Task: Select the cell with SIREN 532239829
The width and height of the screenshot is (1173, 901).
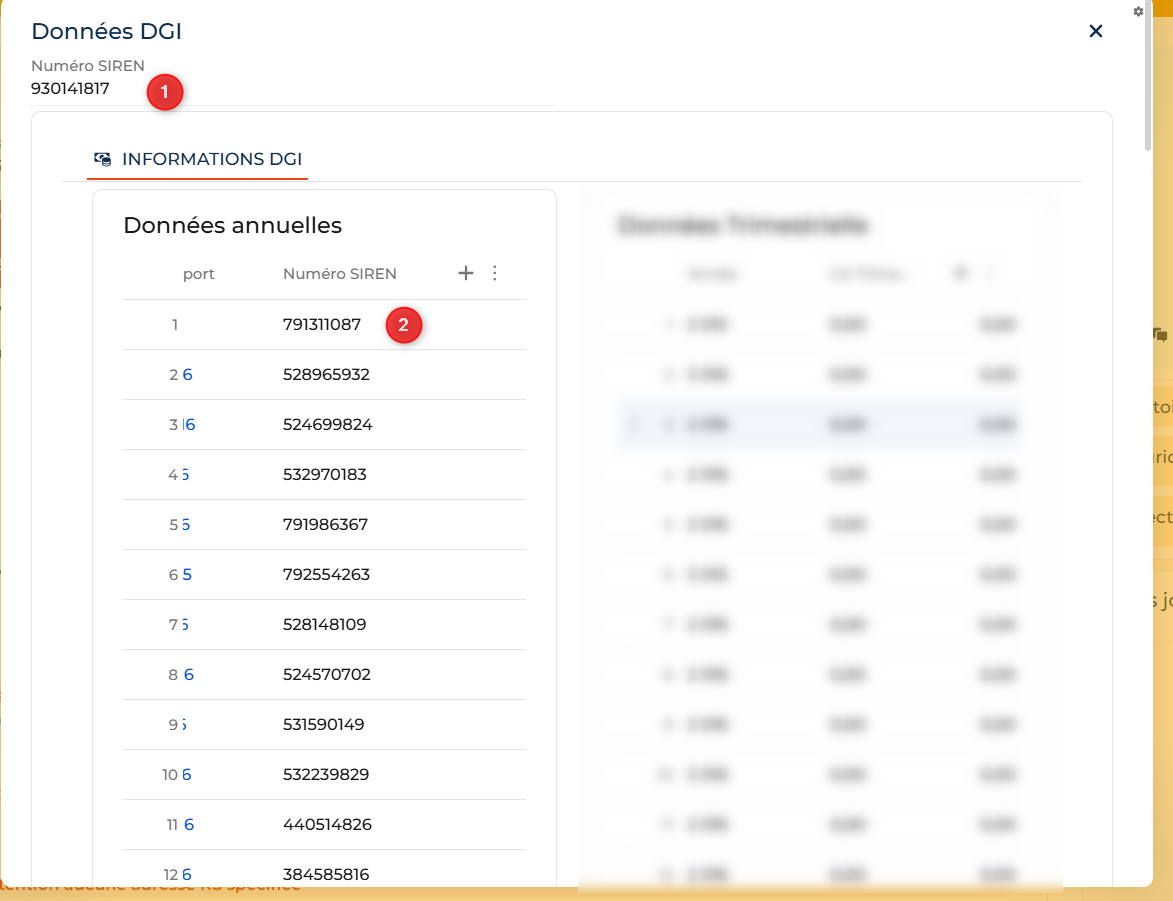Action: (326, 775)
